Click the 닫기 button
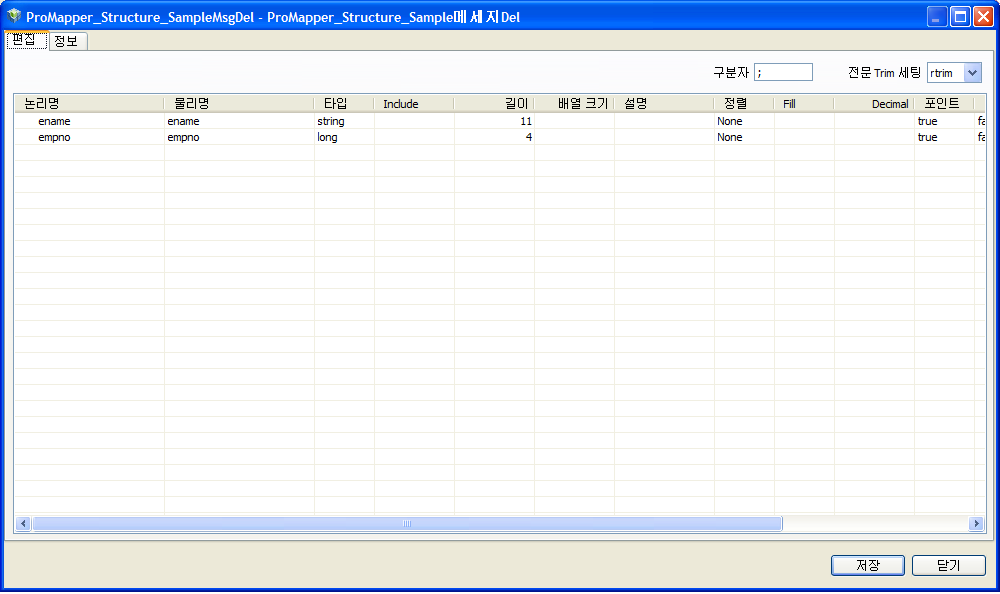This screenshot has height=594, width=1000. [948, 565]
